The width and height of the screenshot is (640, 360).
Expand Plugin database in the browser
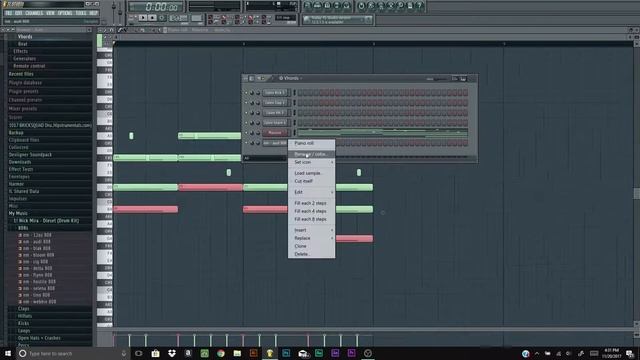tap(25, 82)
